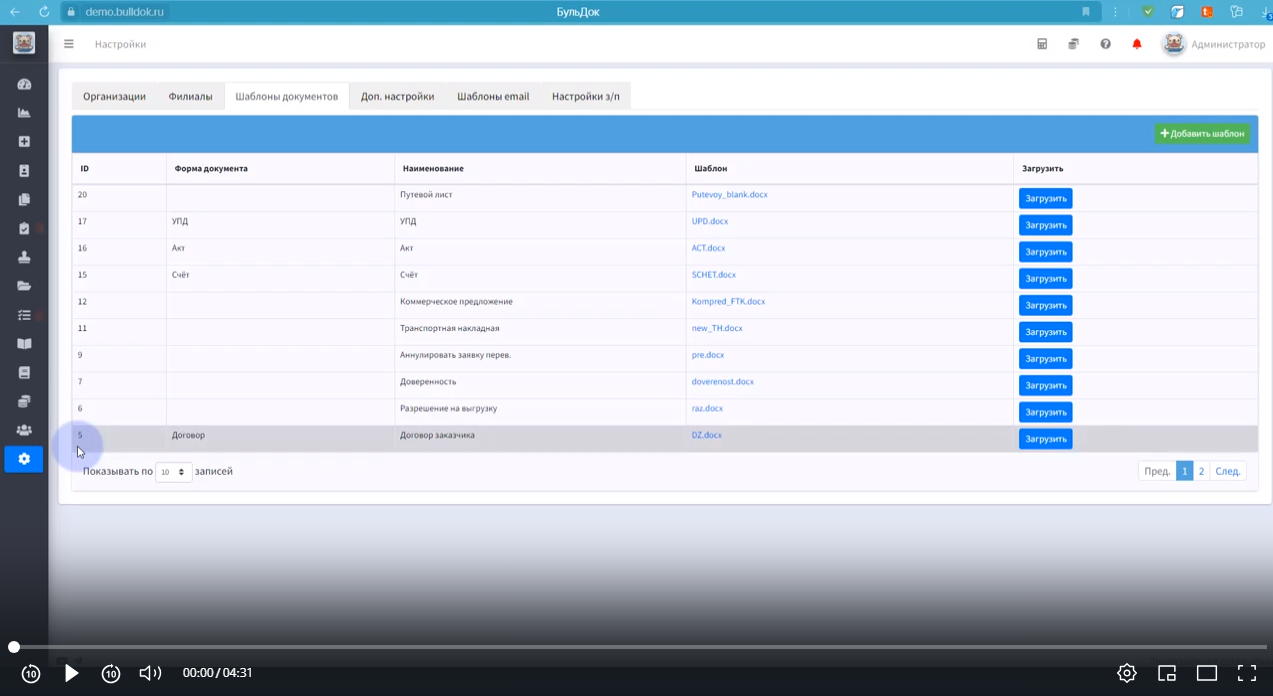Skip the video forward 10 seconds

pyautogui.click(x=111, y=673)
